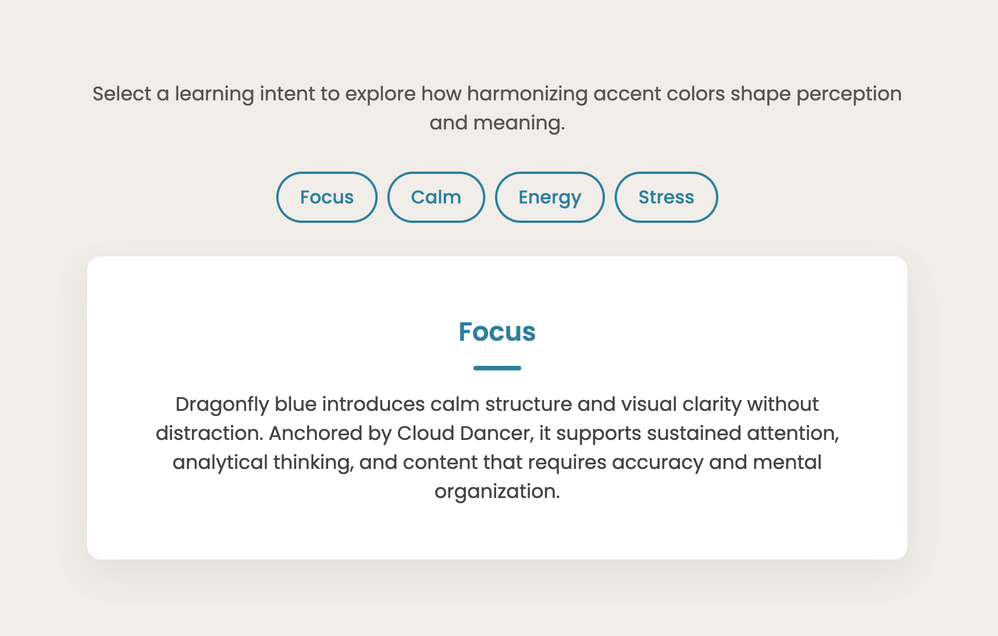Click the blue divider under Focus heading
Screen dimensions: 998x636
click(497, 368)
